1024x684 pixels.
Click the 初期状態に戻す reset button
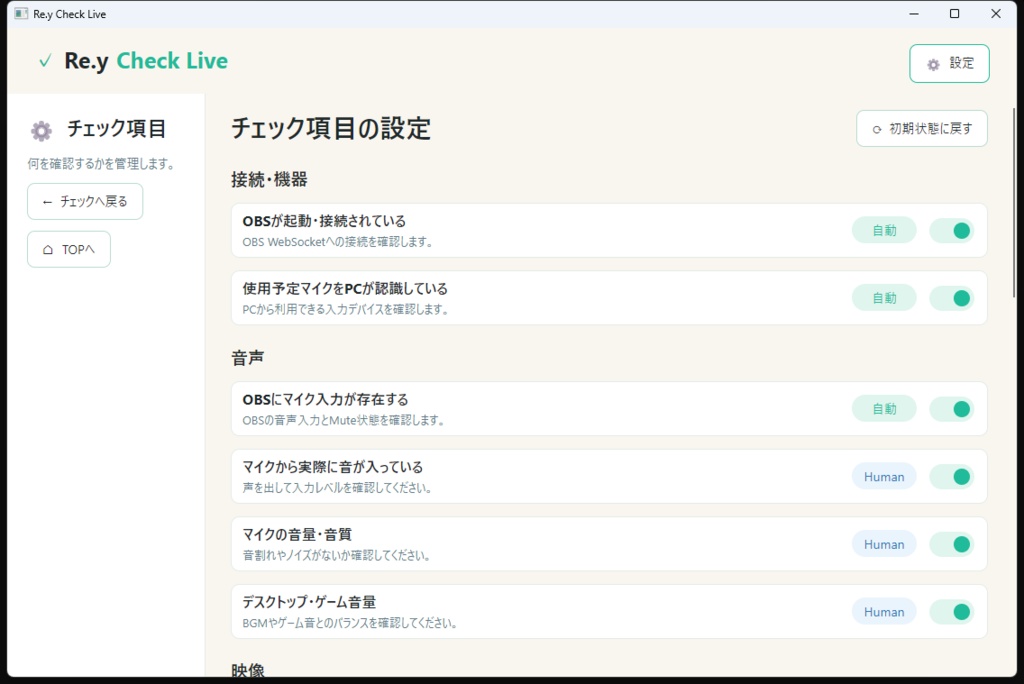(921, 129)
